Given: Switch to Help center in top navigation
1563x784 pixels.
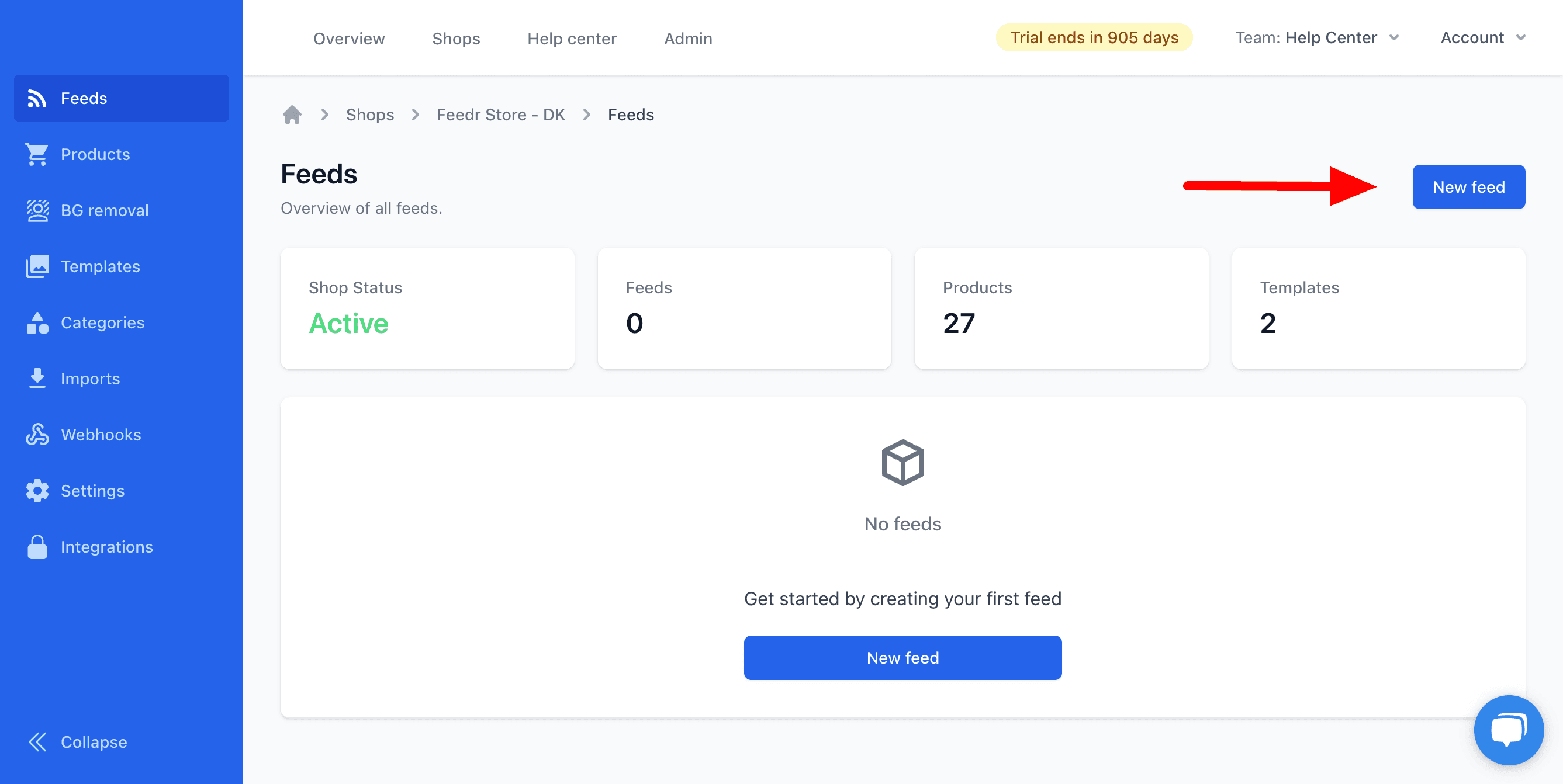Looking at the screenshot, I should [572, 38].
